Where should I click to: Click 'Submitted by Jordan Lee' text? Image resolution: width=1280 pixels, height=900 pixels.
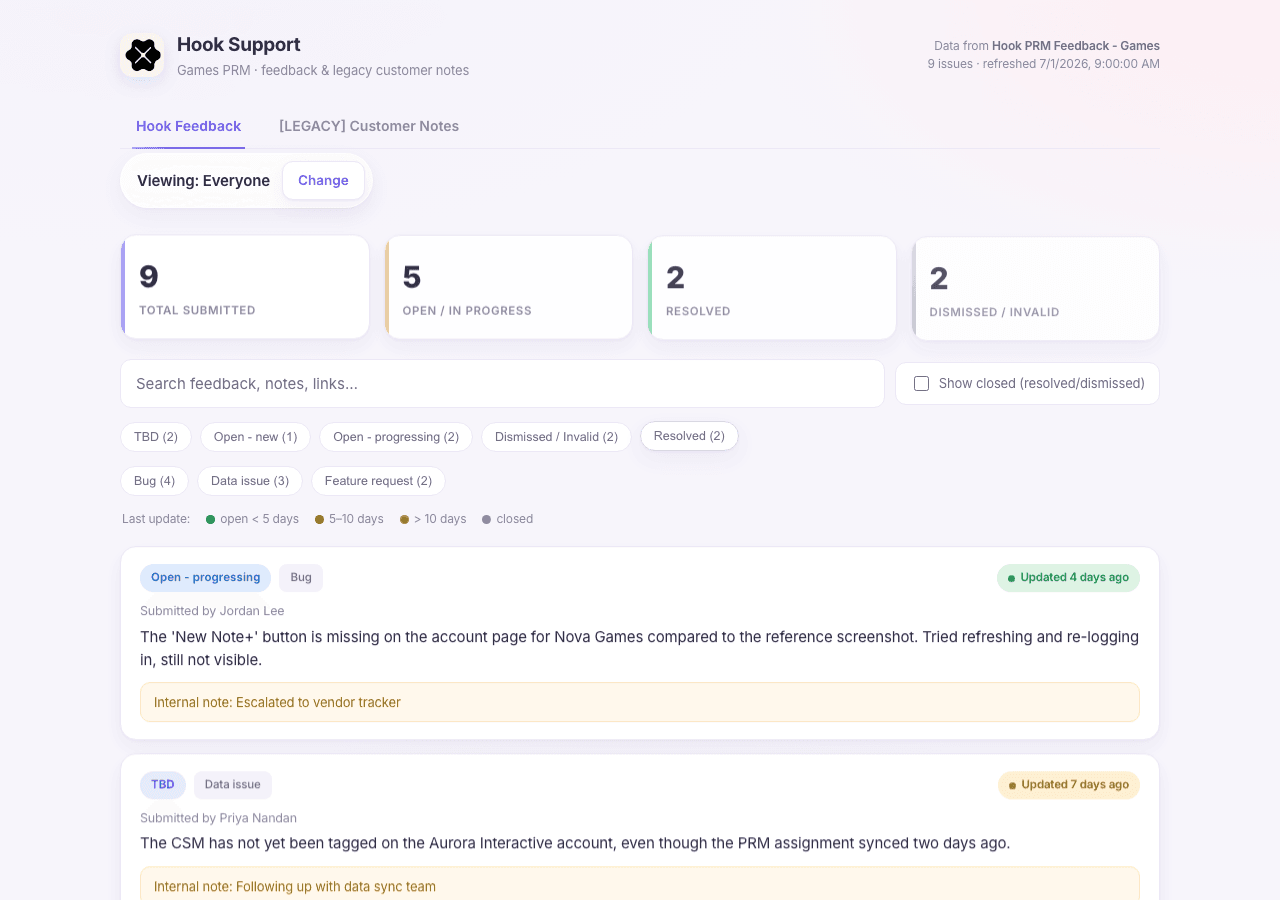pyautogui.click(x=212, y=611)
